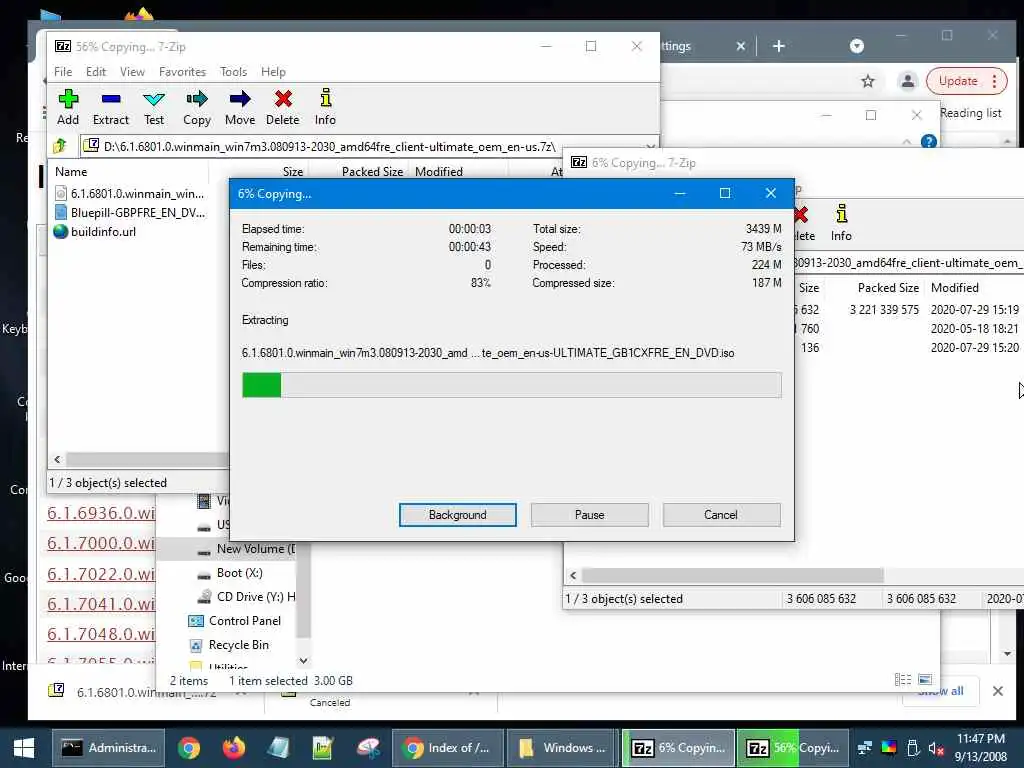1024x768 pixels.
Task: Open Firefox from the taskbar
Action: tap(233, 748)
